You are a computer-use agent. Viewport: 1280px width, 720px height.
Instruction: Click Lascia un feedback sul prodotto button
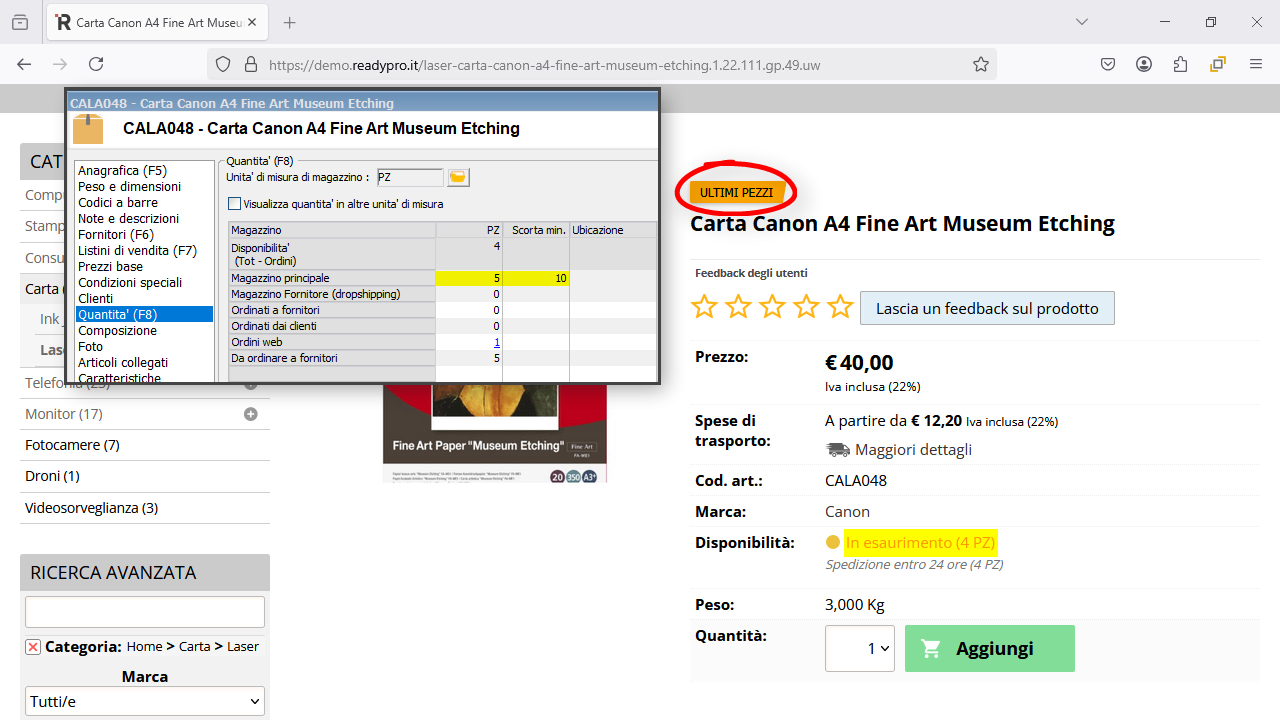pyautogui.click(x=987, y=308)
